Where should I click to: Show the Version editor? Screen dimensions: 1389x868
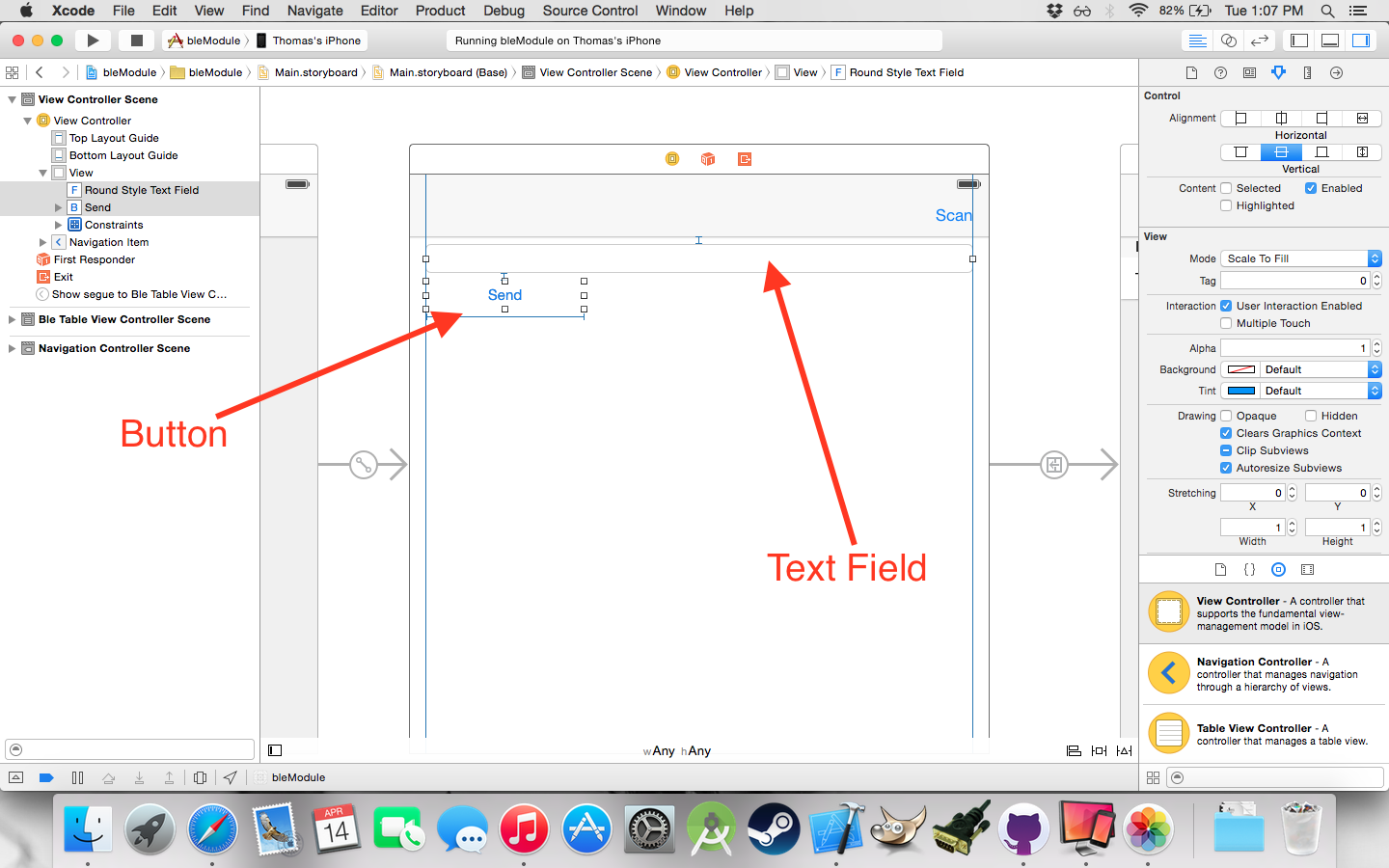[1260, 41]
